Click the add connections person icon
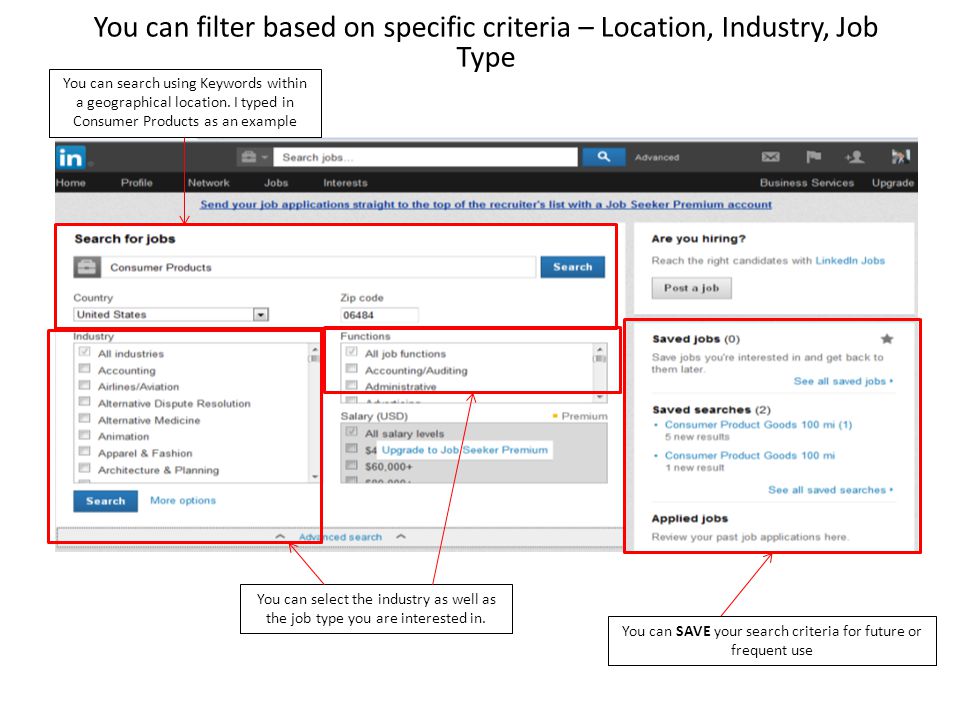The width and height of the screenshot is (960, 720). click(854, 157)
